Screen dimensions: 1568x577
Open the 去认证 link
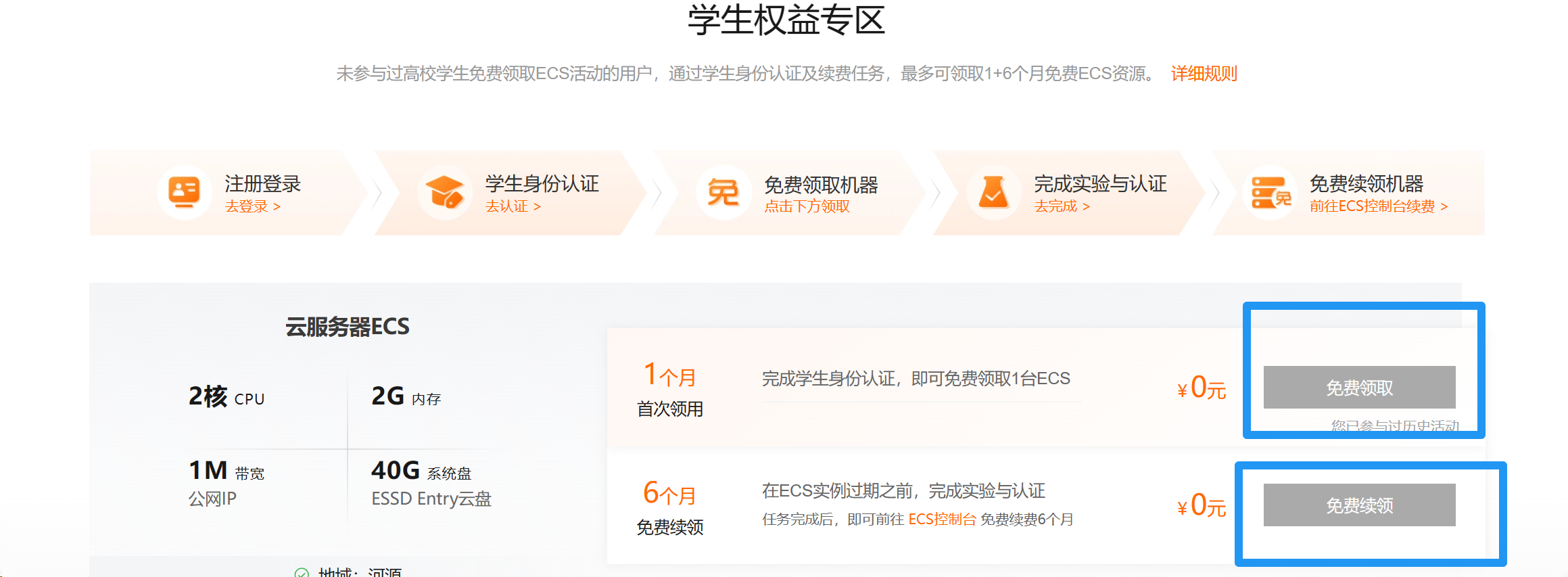point(513,206)
